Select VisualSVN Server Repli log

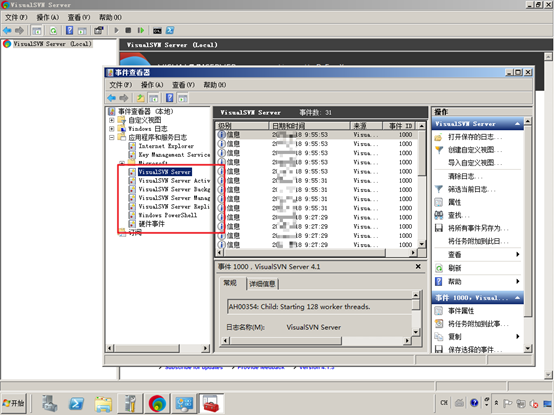coord(174,207)
